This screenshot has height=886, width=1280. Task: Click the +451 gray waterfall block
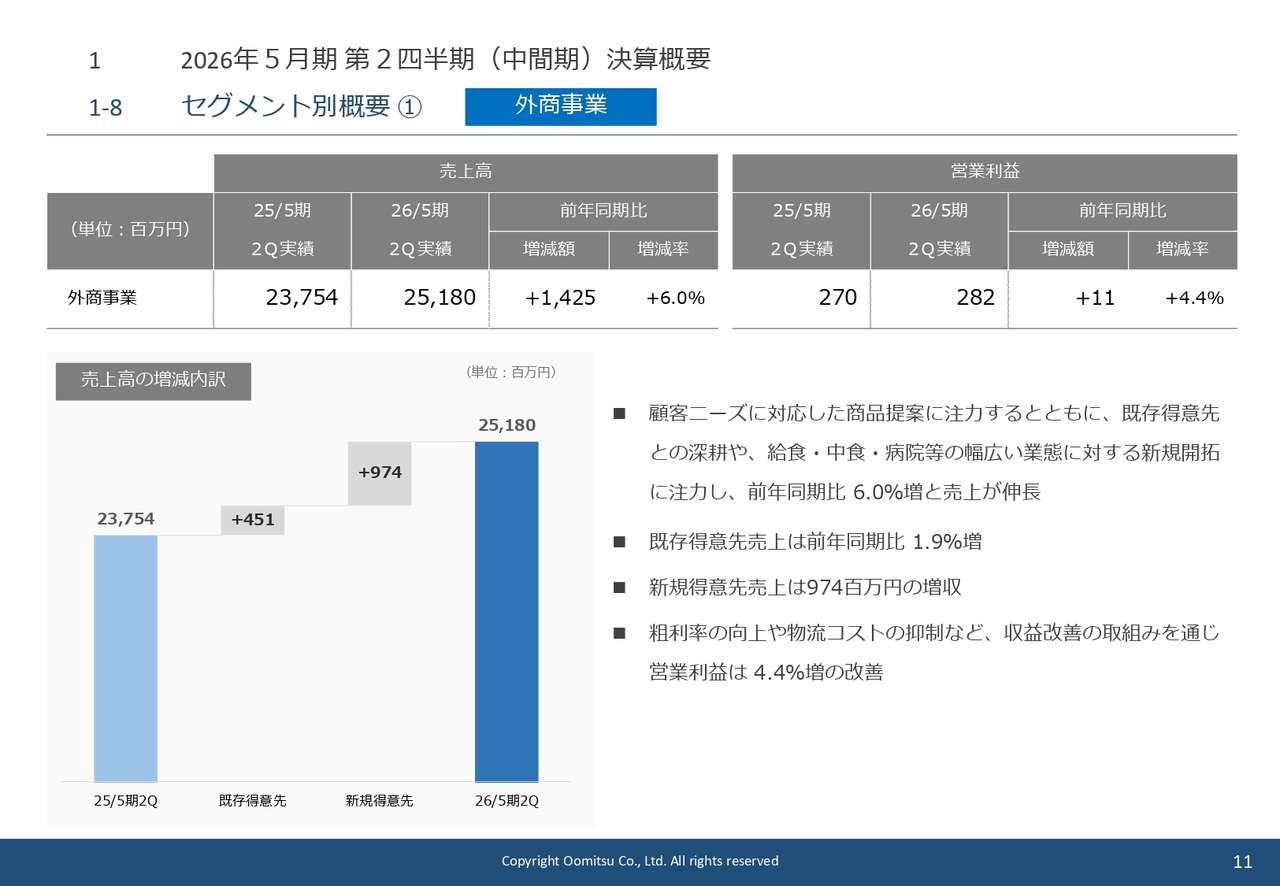[x=253, y=520]
